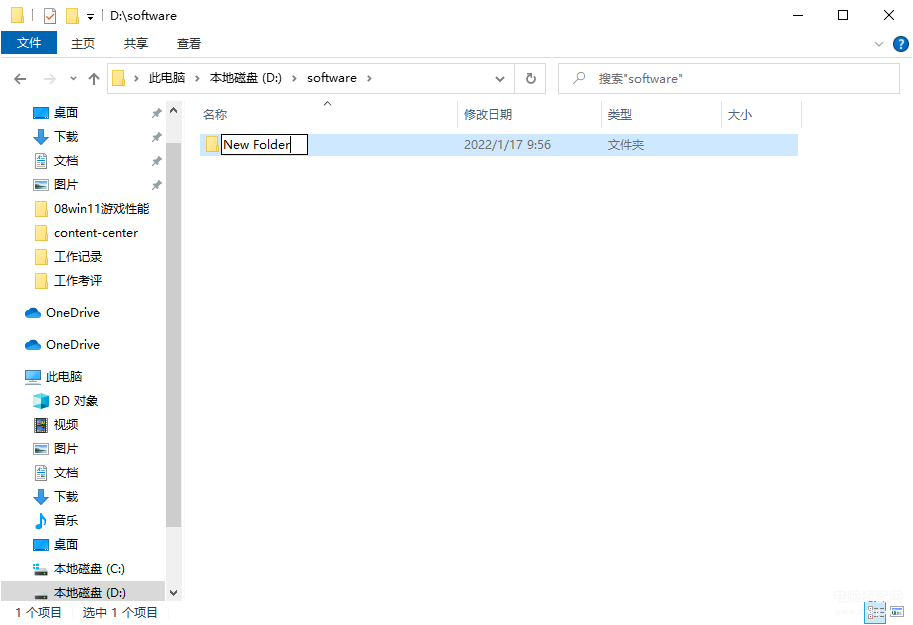Click the New Folder folder icon
913x625 pixels.
212,144
